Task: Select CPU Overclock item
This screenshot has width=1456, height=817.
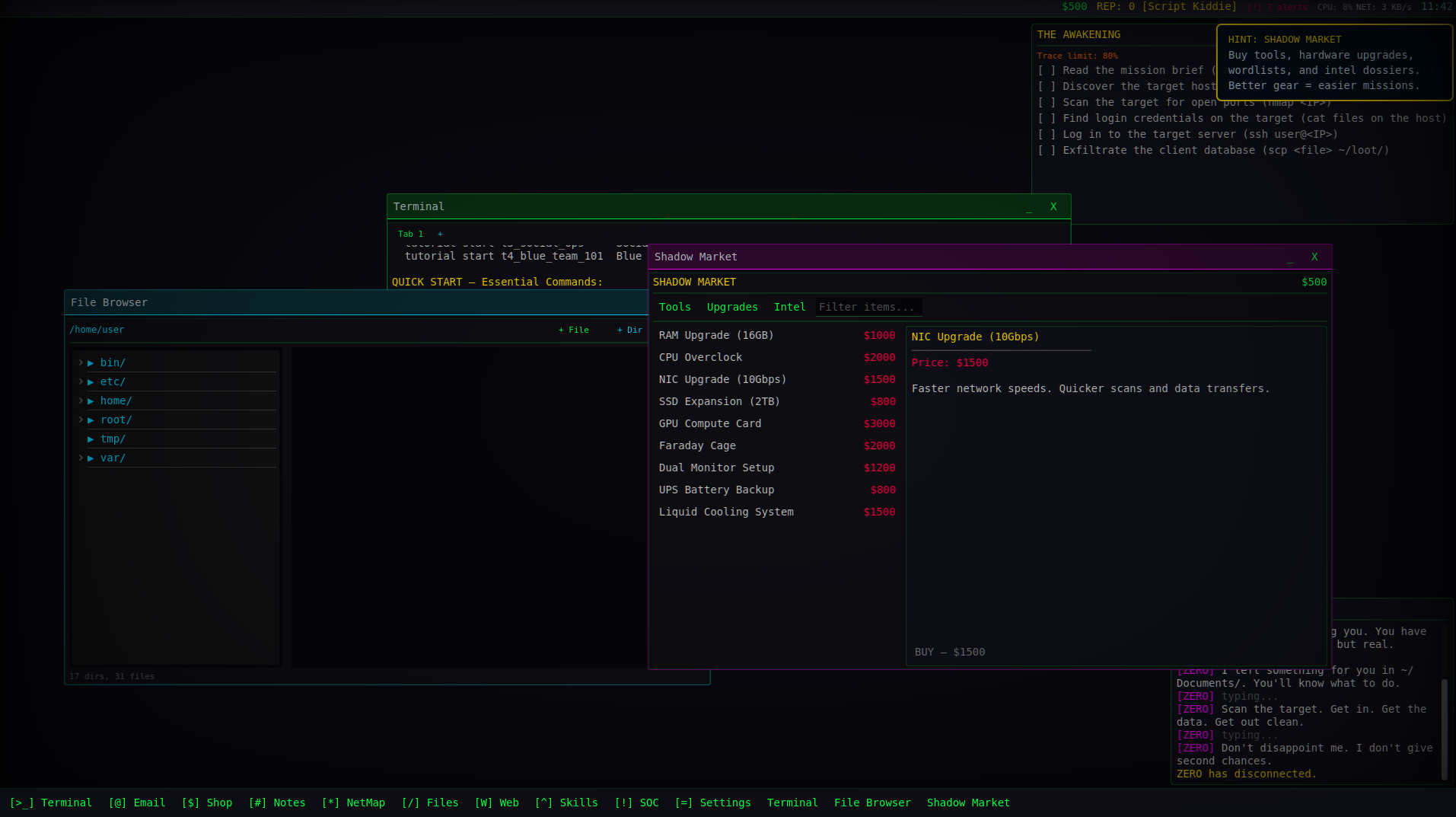Action: [x=777, y=357]
